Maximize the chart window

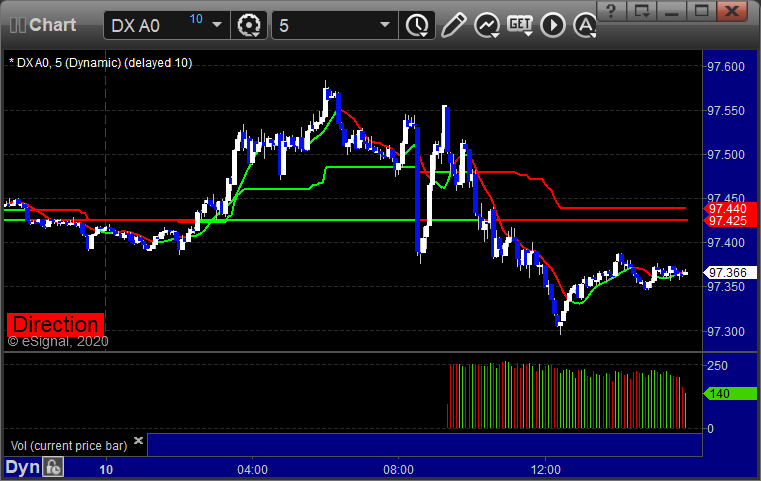[x=701, y=11]
